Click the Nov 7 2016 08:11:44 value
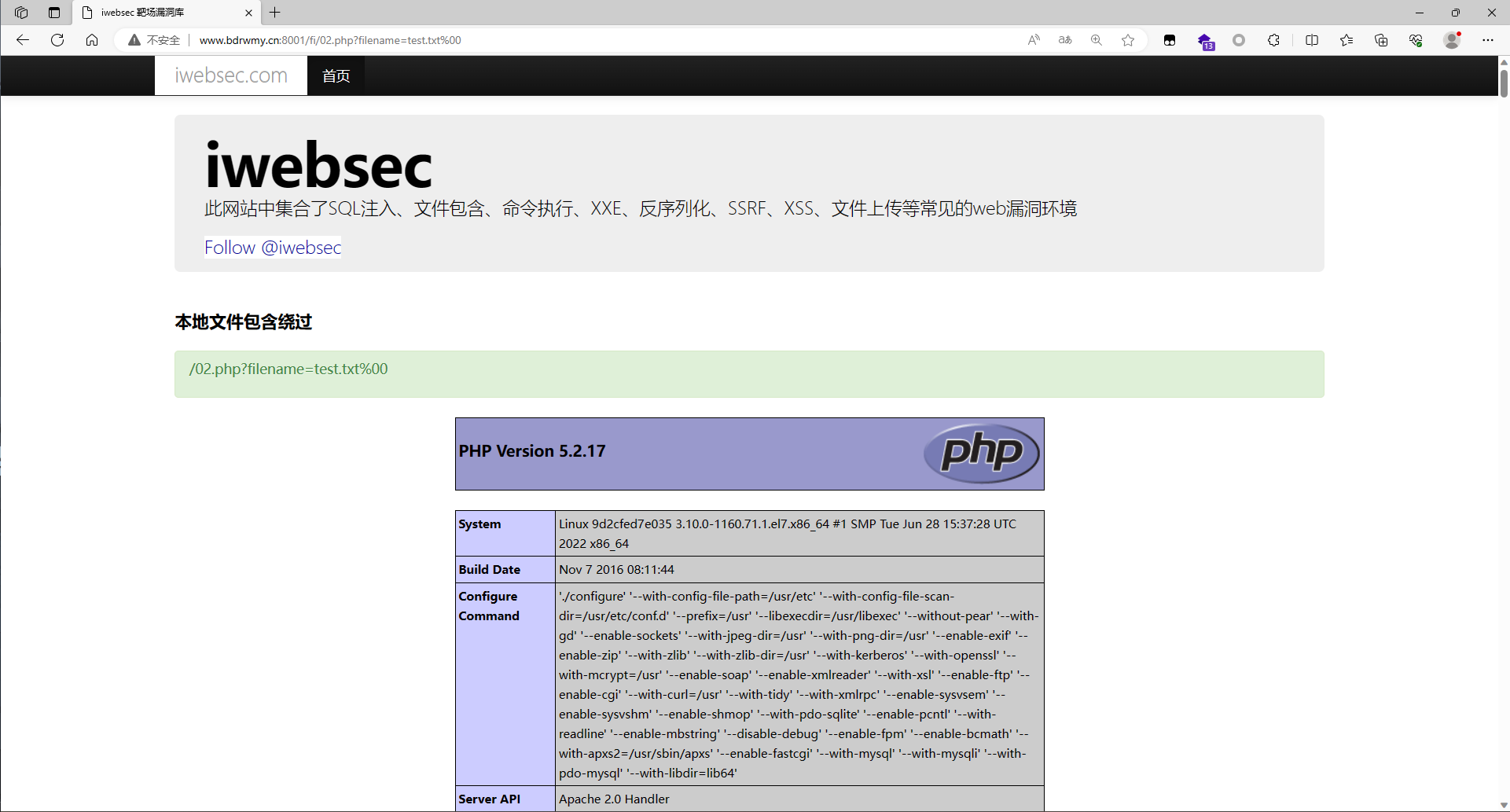The width and height of the screenshot is (1510, 812). click(x=616, y=570)
